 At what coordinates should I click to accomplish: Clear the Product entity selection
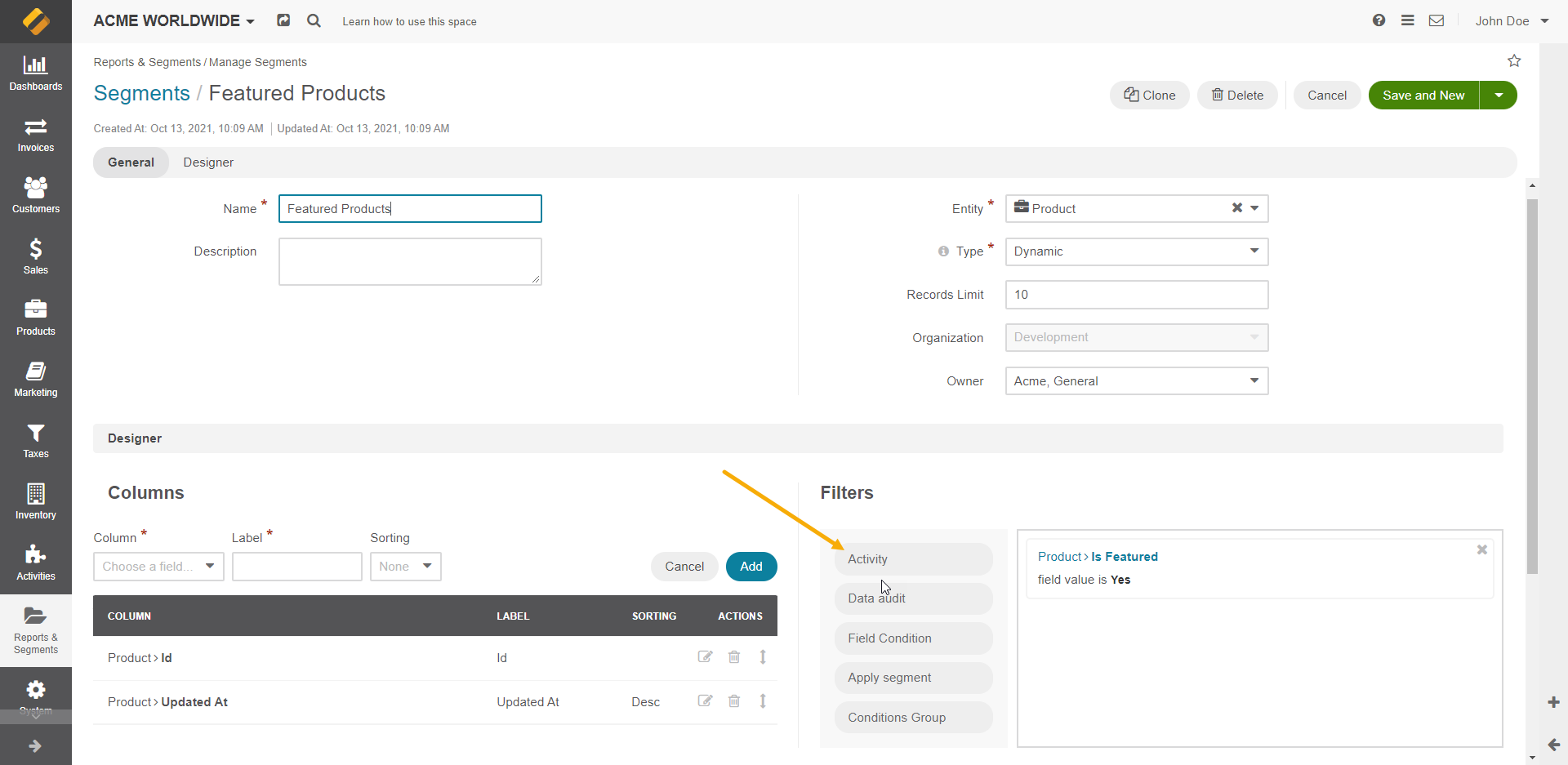click(x=1237, y=208)
